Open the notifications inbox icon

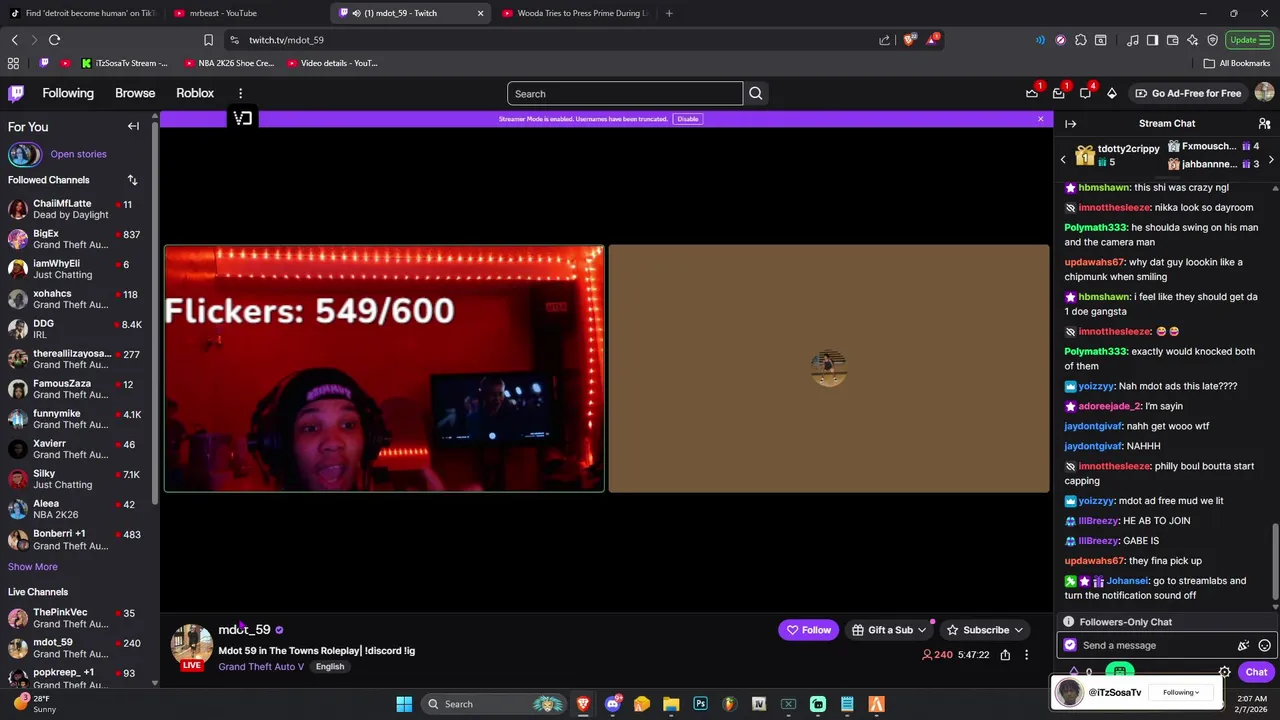(1058, 93)
